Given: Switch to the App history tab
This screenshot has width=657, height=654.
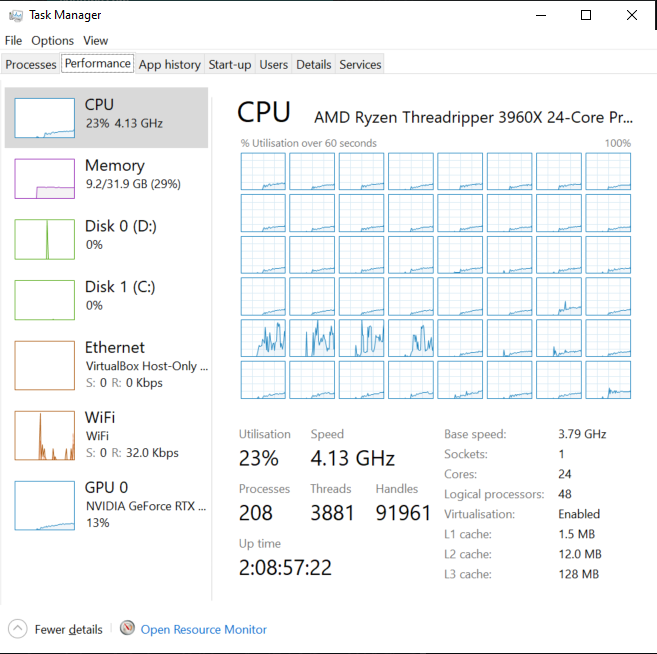Looking at the screenshot, I should [170, 65].
